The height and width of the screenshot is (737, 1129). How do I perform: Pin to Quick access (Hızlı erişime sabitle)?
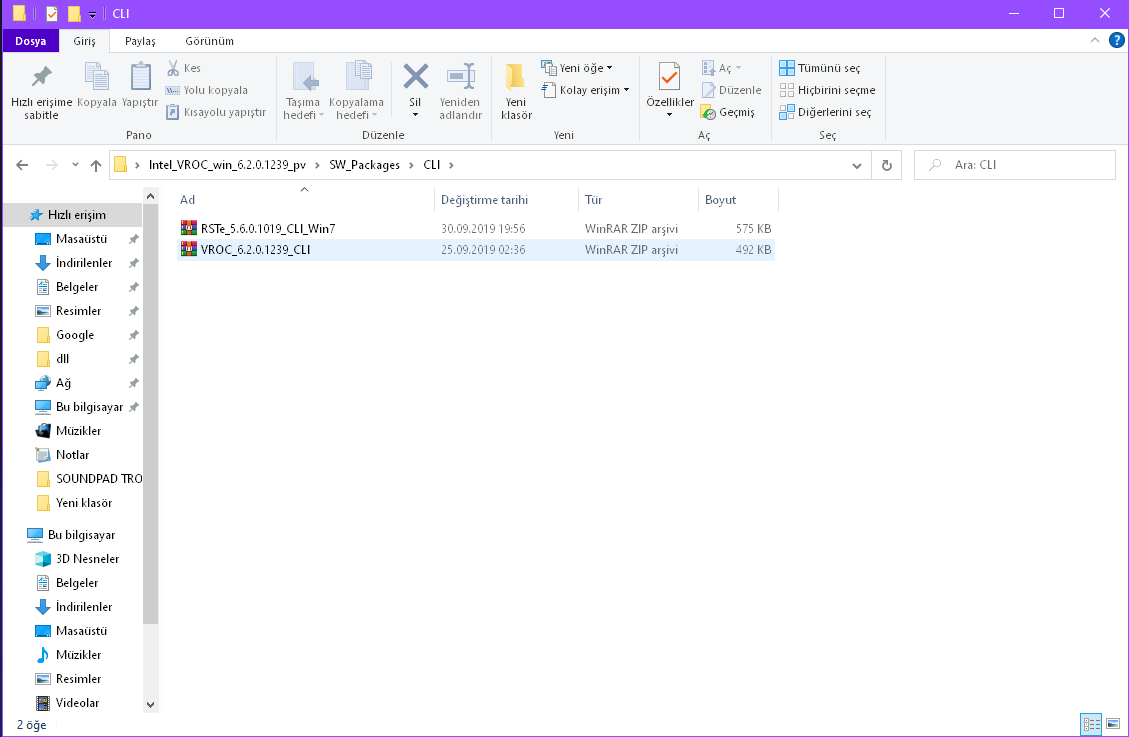(x=41, y=91)
